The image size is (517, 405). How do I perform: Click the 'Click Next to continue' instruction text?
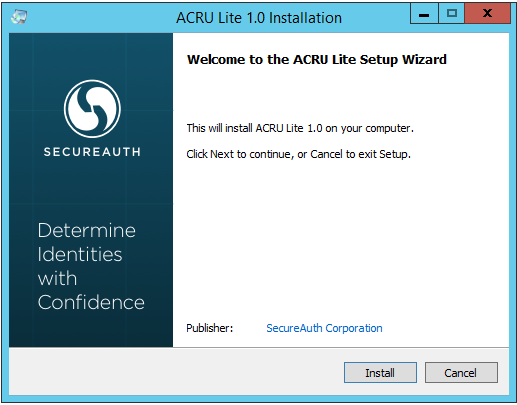coord(298,154)
